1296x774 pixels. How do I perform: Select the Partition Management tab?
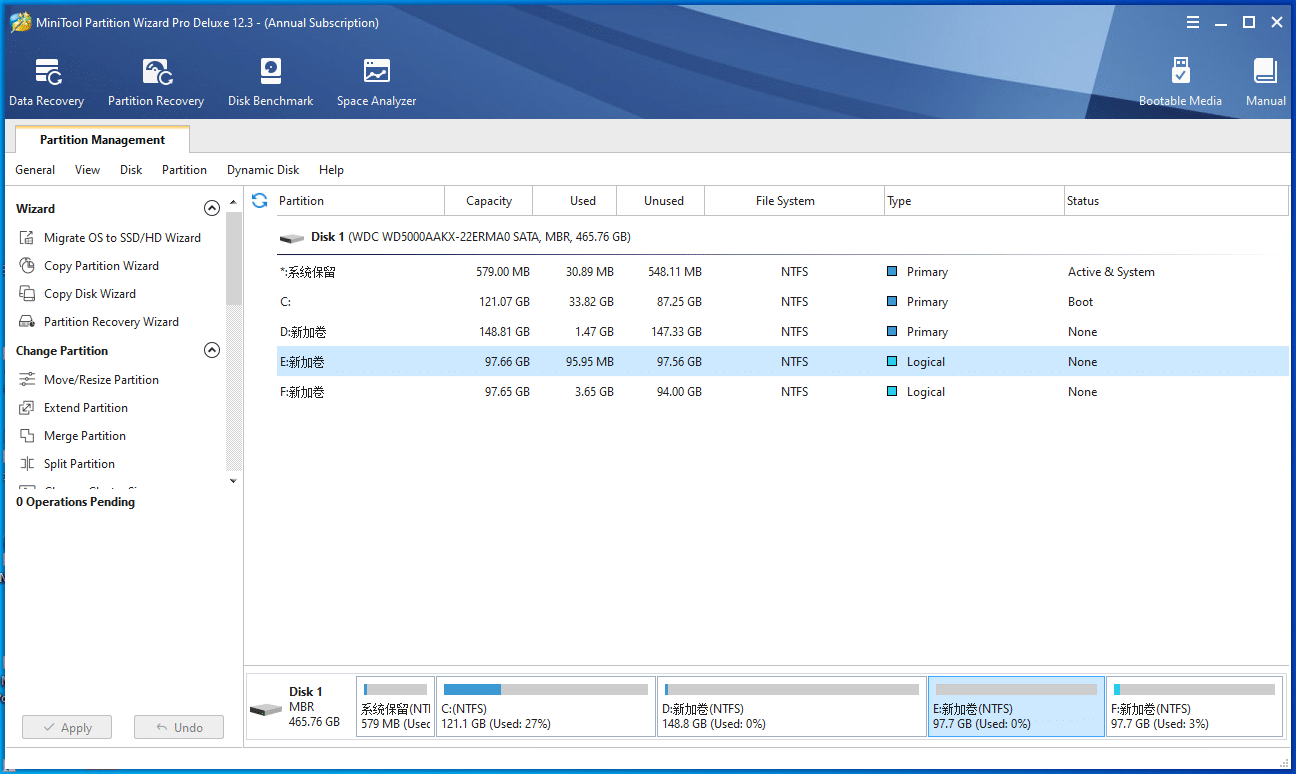(102, 140)
